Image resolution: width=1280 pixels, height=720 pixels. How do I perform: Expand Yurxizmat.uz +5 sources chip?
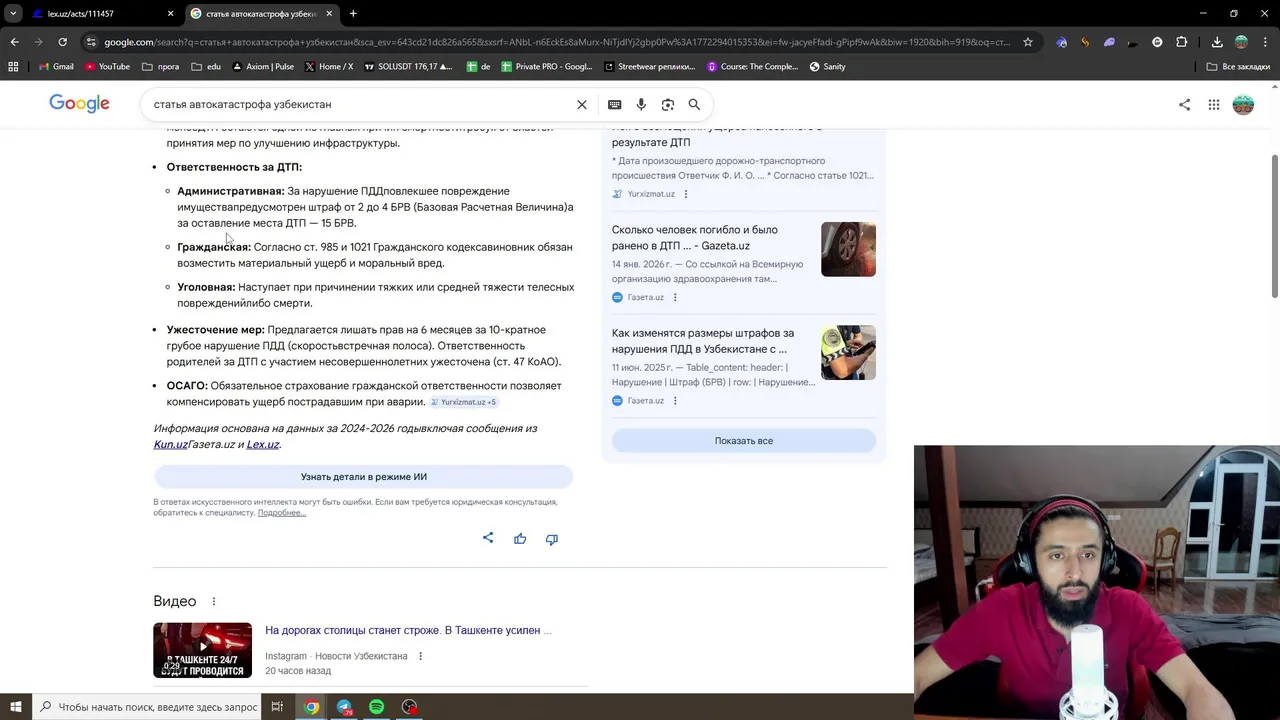tap(463, 402)
